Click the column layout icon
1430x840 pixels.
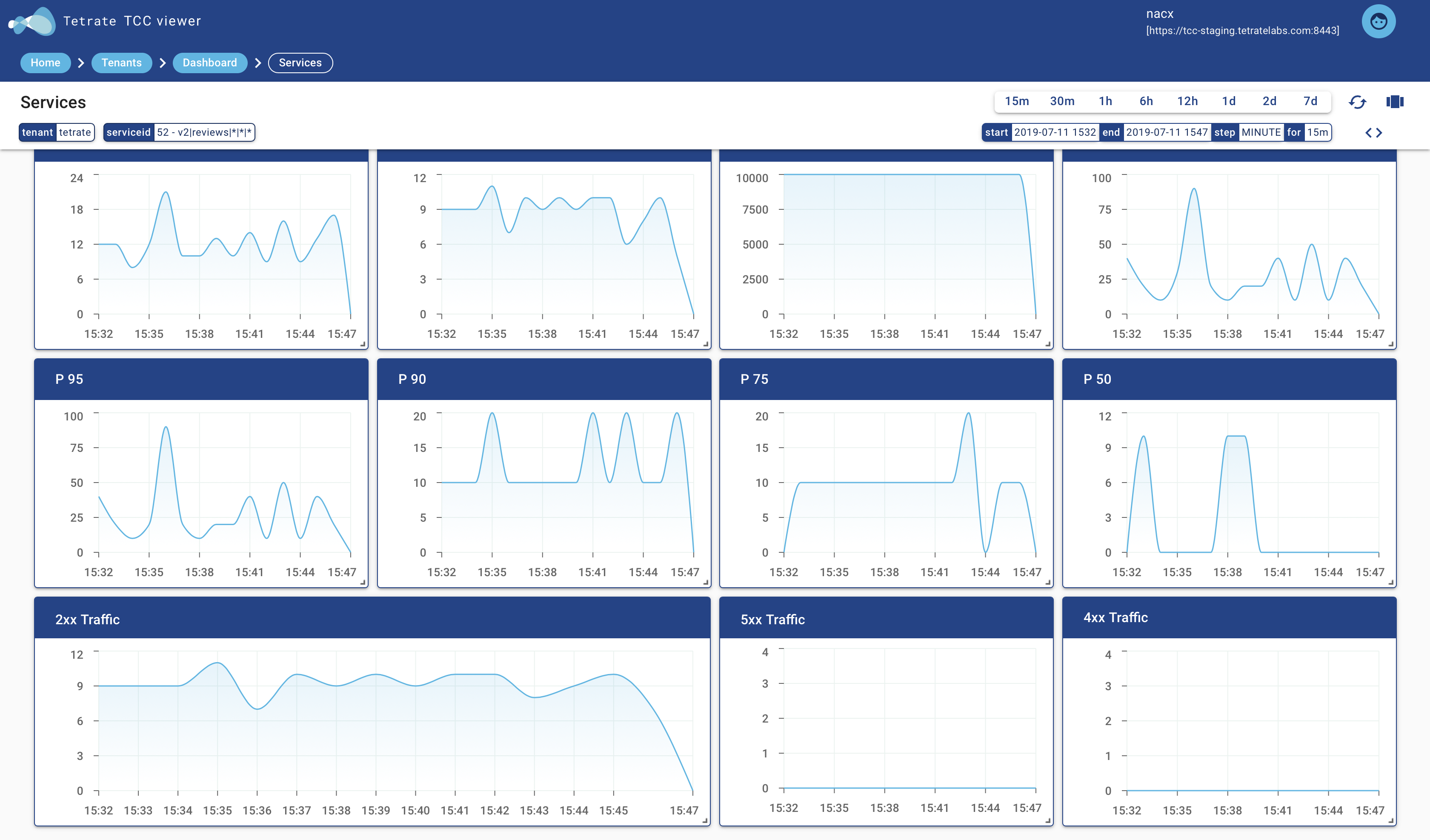(1394, 102)
